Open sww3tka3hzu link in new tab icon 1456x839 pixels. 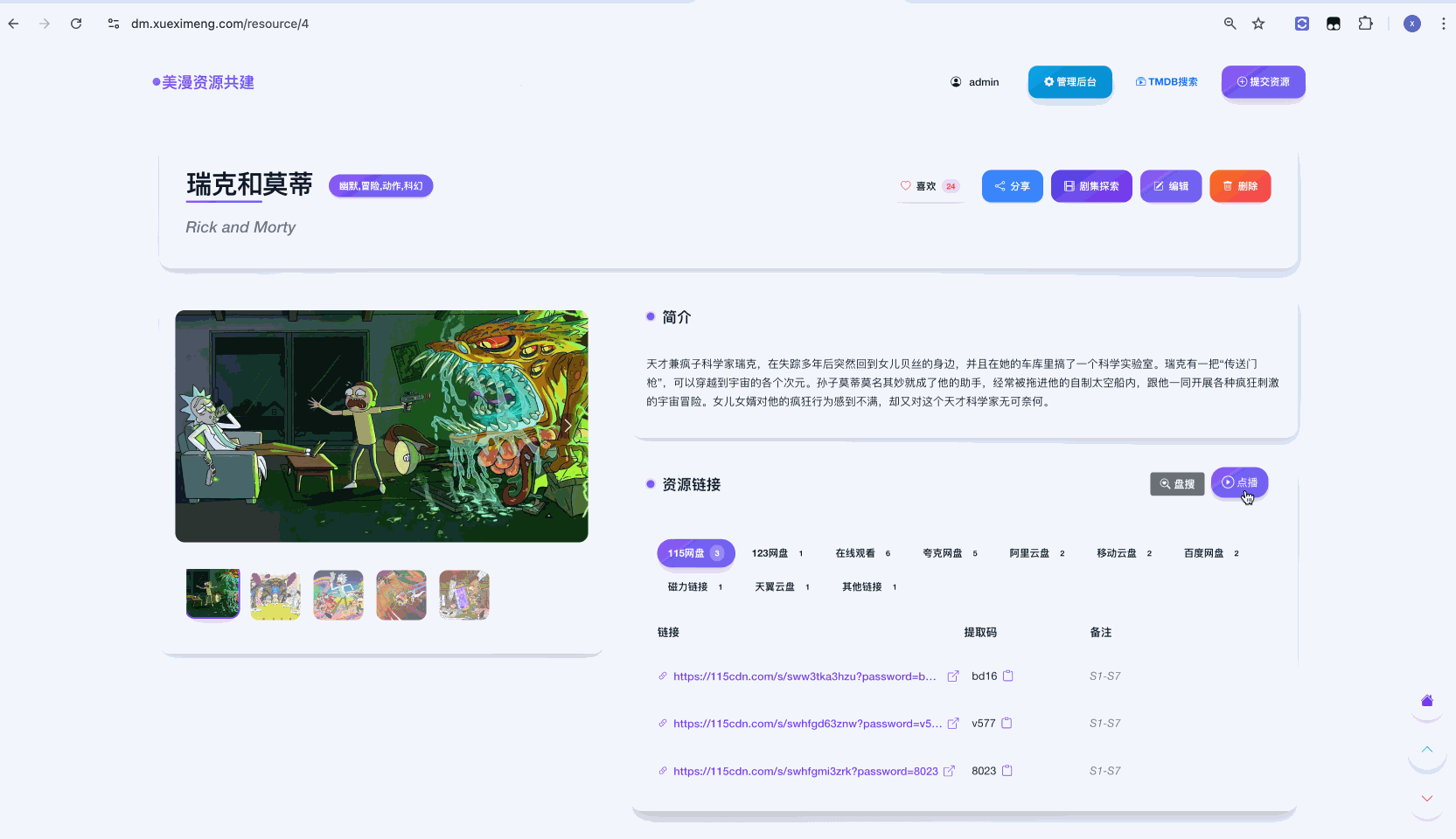coord(953,676)
